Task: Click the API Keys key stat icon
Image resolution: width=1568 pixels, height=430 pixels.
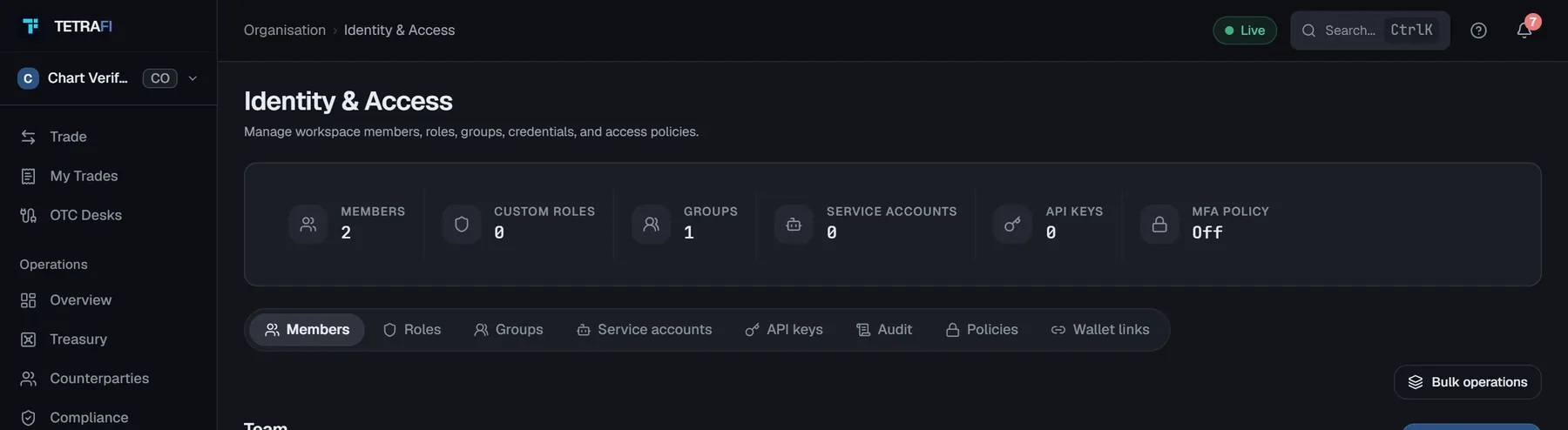Action: [x=1012, y=225]
